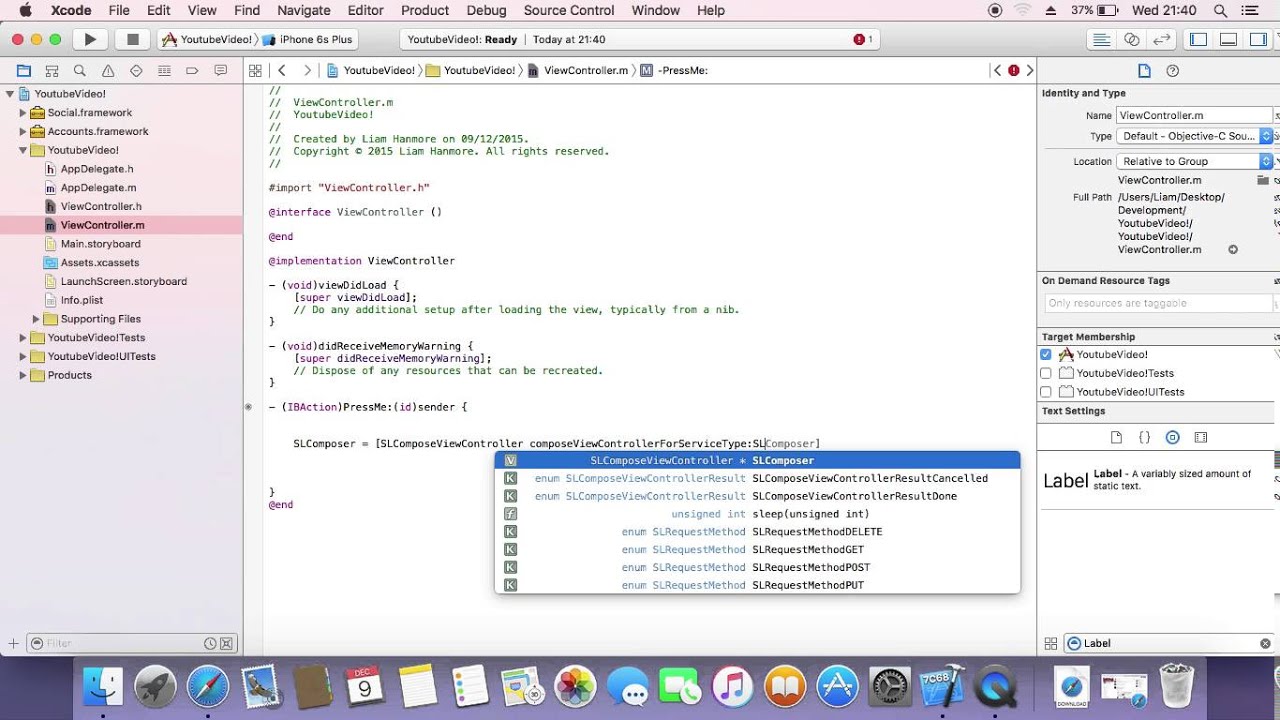Stop the running scheme with Stop button
This screenshot has height=720, width=1280.
(x=132, y=39)
